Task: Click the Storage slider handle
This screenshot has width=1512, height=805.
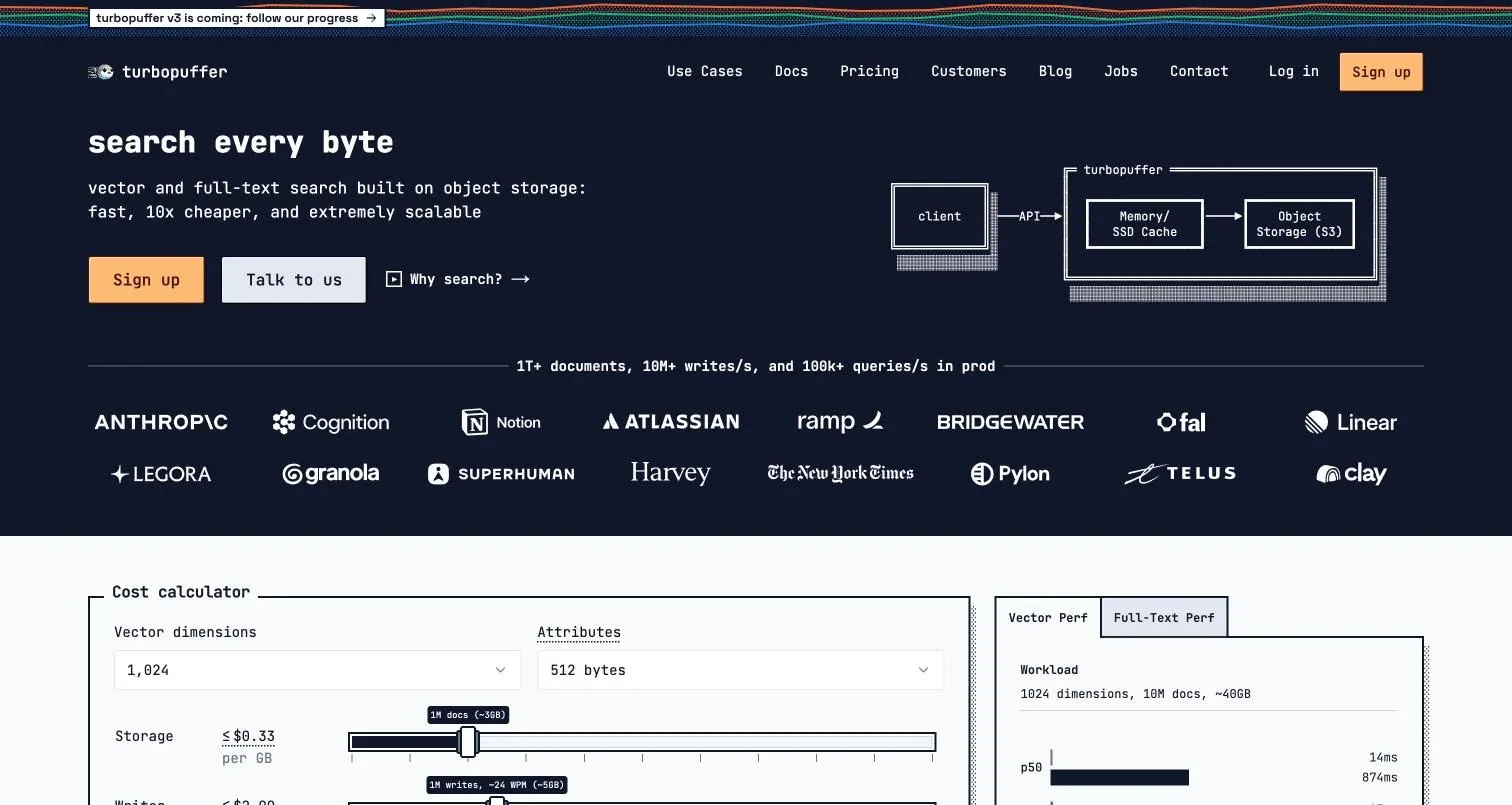Action: [x=467, y=741]
